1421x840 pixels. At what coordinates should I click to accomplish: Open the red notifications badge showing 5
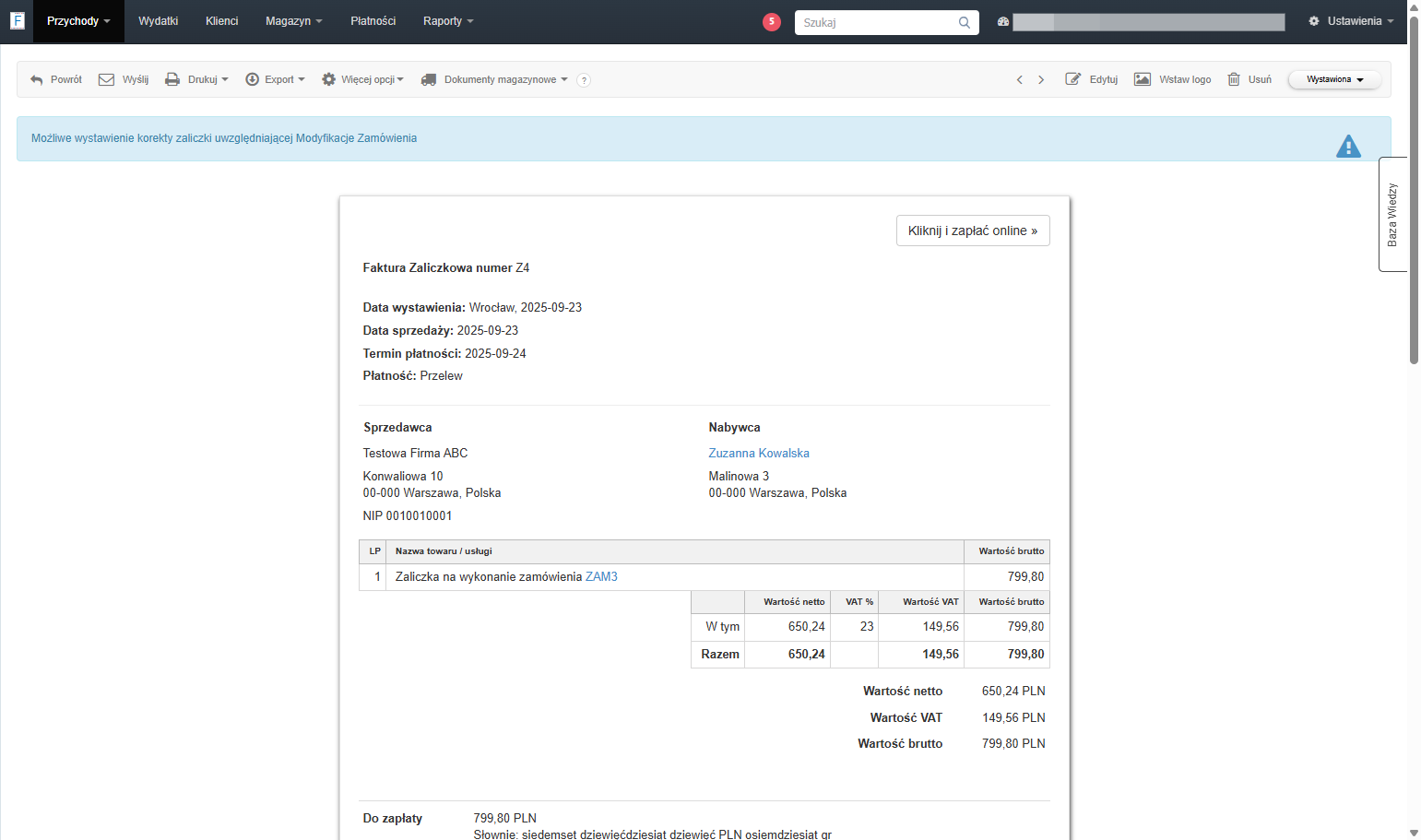[772, 22]
